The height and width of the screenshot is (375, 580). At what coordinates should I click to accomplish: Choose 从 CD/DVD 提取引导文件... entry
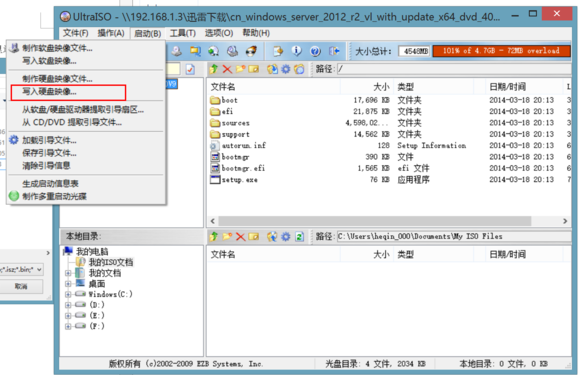tap(86, 122)
